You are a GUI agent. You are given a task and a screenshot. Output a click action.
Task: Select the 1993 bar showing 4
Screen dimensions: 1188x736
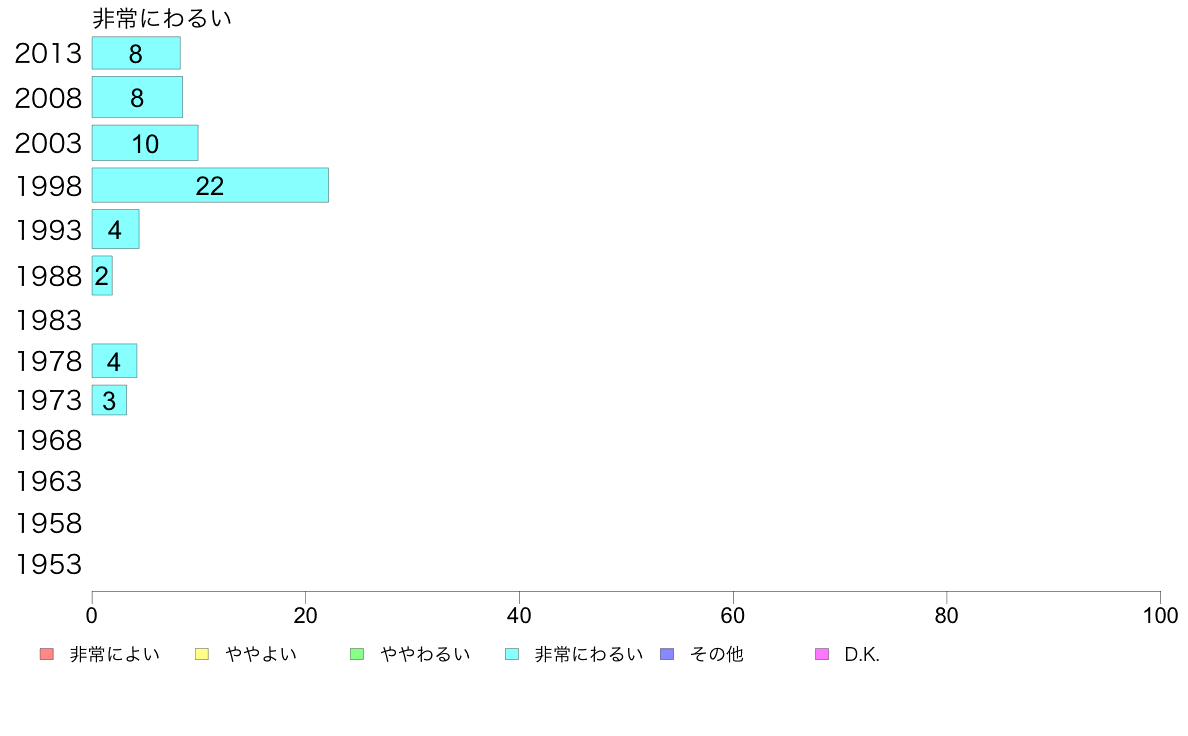(115, 229)
